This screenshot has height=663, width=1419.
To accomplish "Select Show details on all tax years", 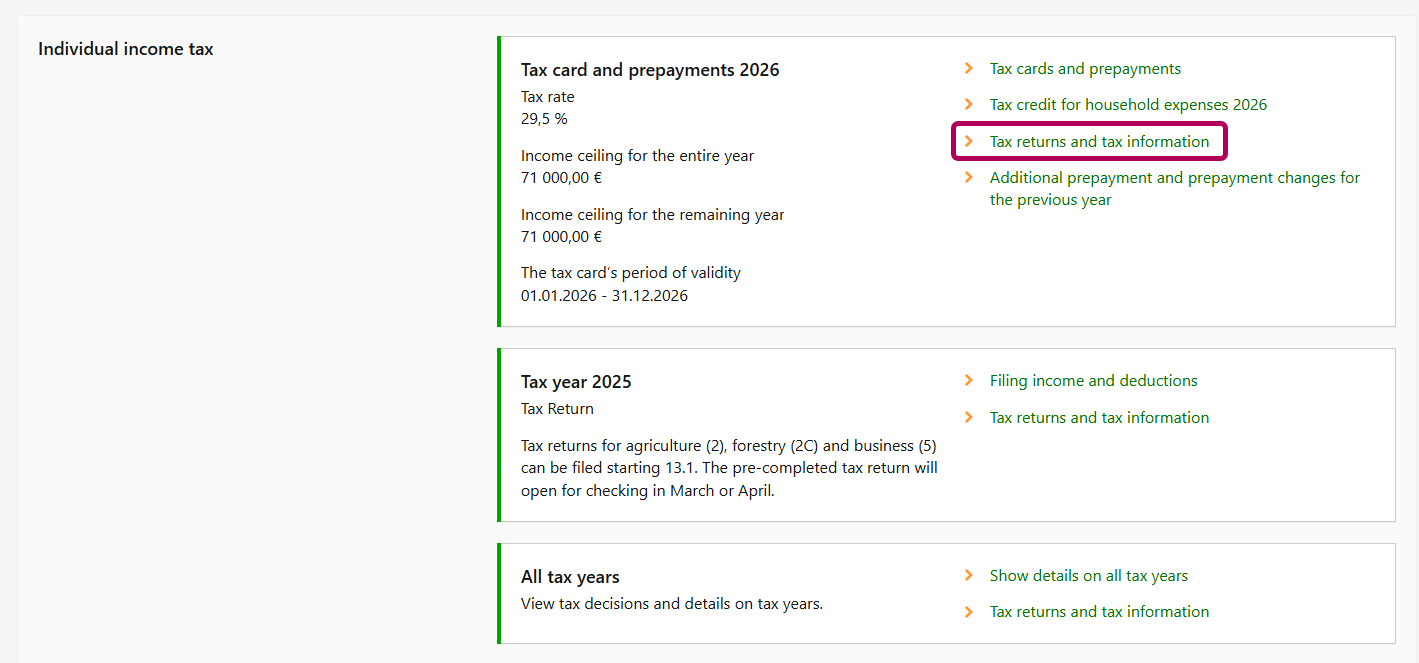I will (x=1088, y=576).
